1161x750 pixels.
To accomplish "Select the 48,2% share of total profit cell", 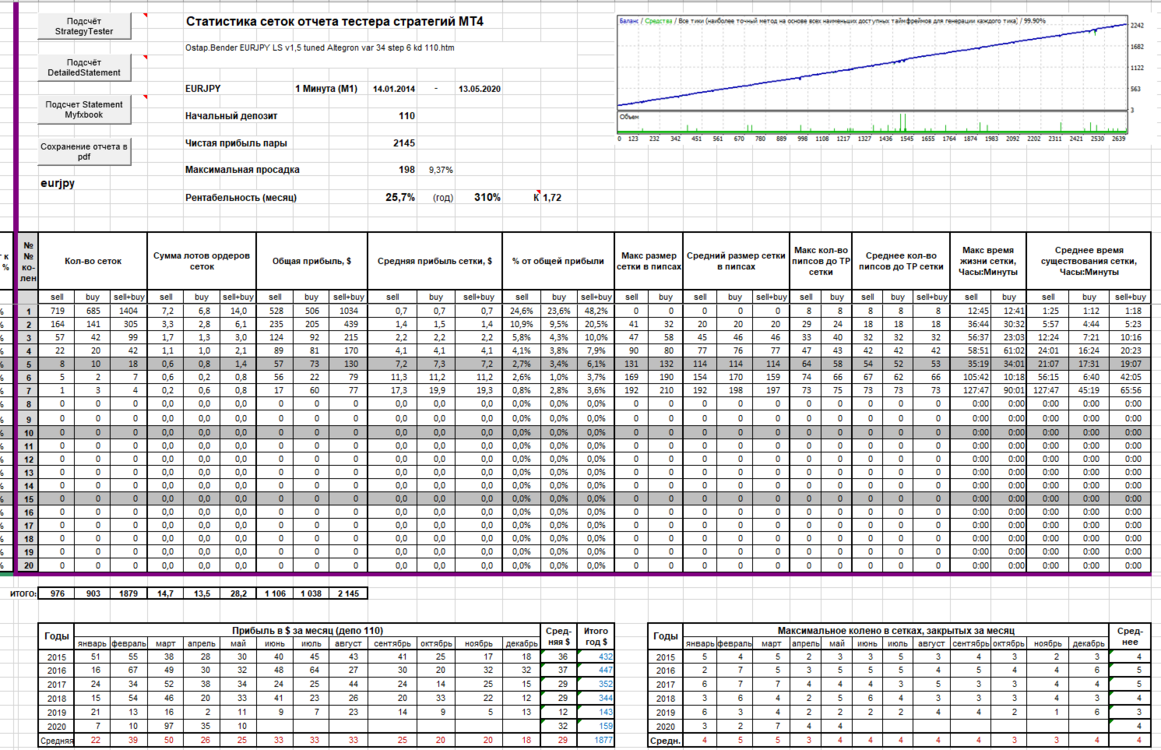I will pos(595,311).
